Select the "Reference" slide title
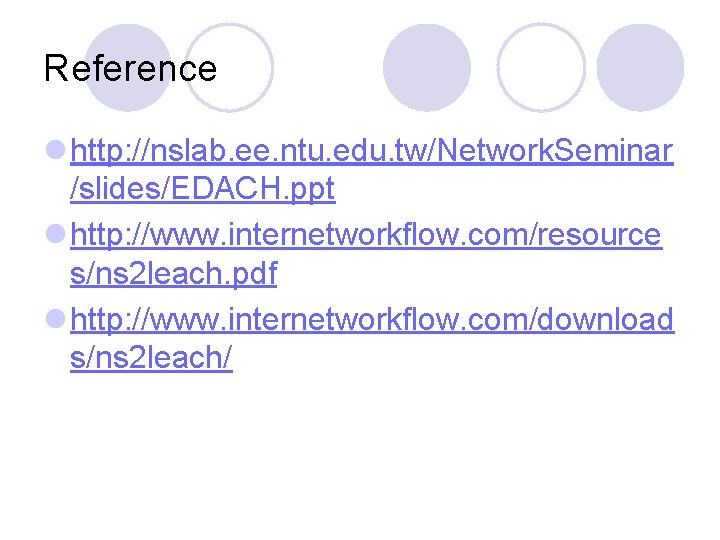This screenshot has height=540, width=720. pyautogui.click(x=130, y=69)
